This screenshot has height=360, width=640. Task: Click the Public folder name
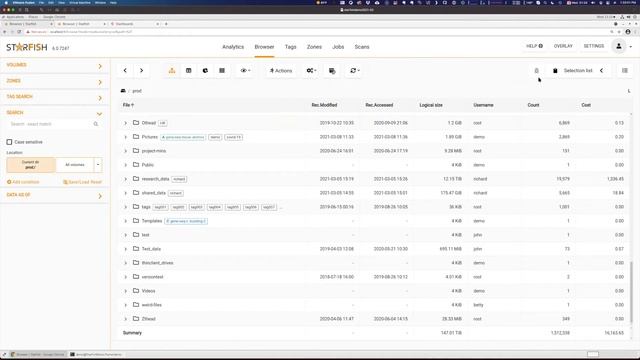[148, 165]
